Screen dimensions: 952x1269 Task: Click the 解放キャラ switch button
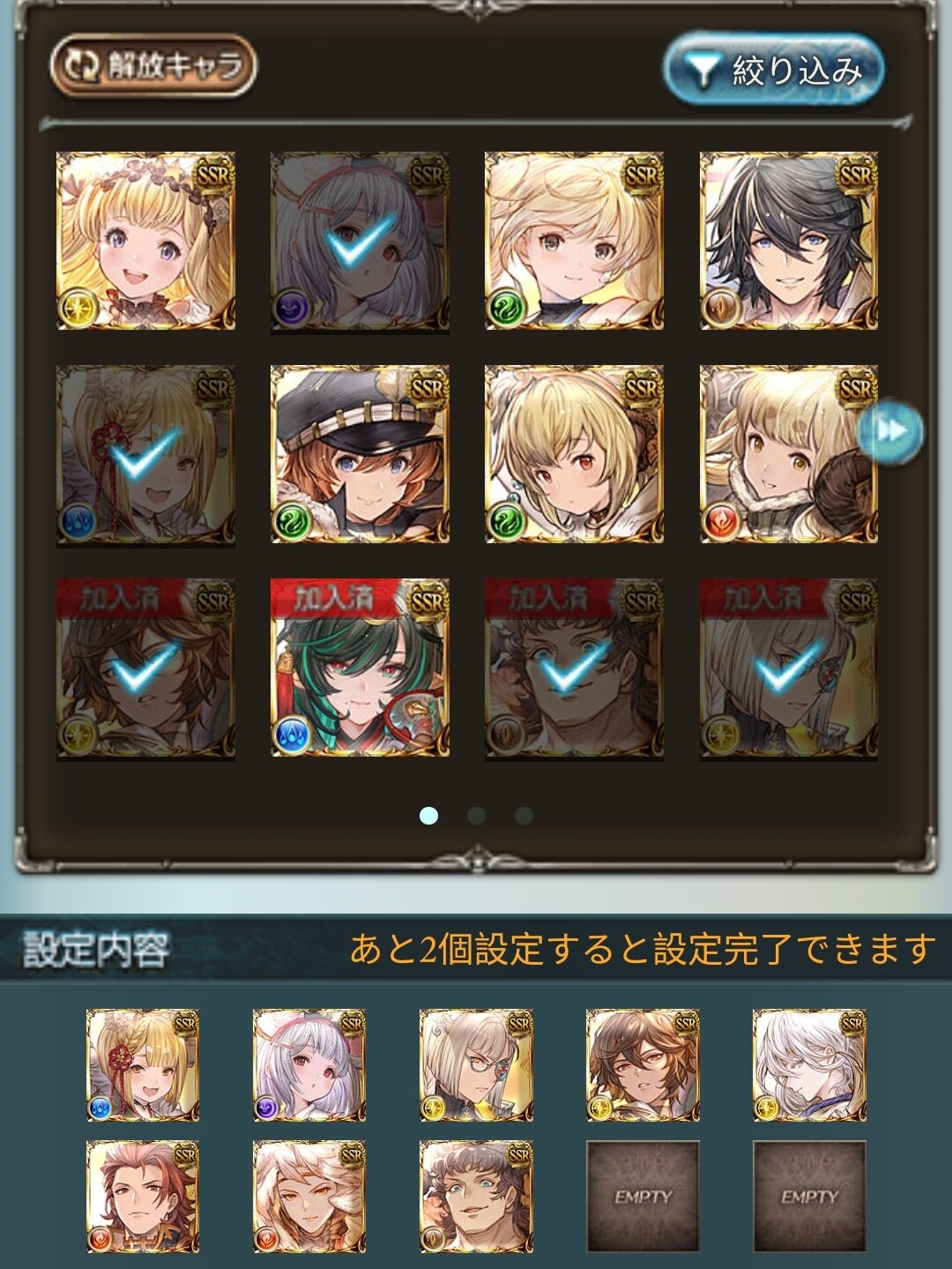[x=153, y=65]
